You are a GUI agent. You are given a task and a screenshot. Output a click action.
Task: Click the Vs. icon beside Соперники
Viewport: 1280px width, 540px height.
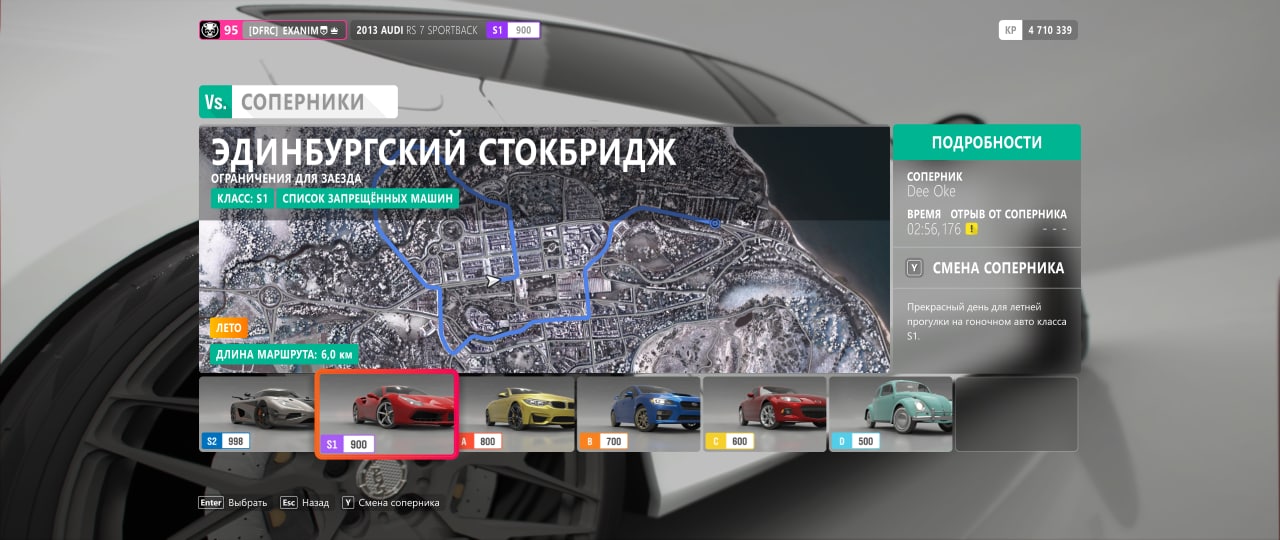pos(215,102)
